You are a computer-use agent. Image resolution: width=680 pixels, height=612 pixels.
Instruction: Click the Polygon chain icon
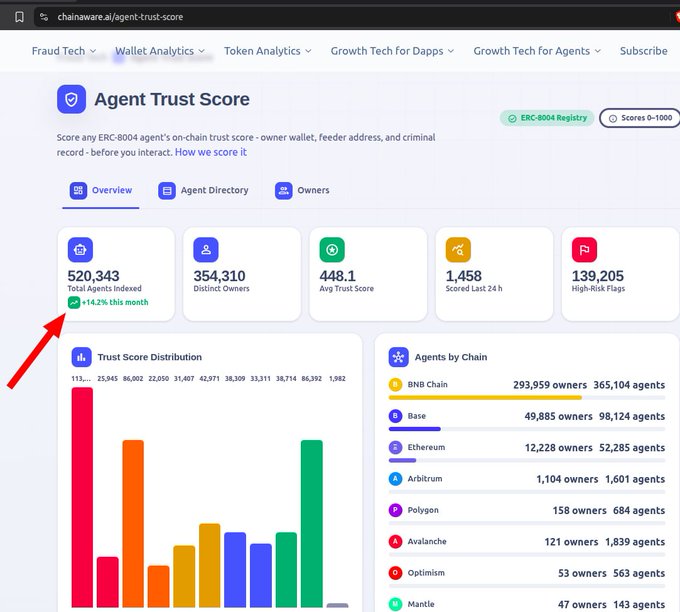395,510
